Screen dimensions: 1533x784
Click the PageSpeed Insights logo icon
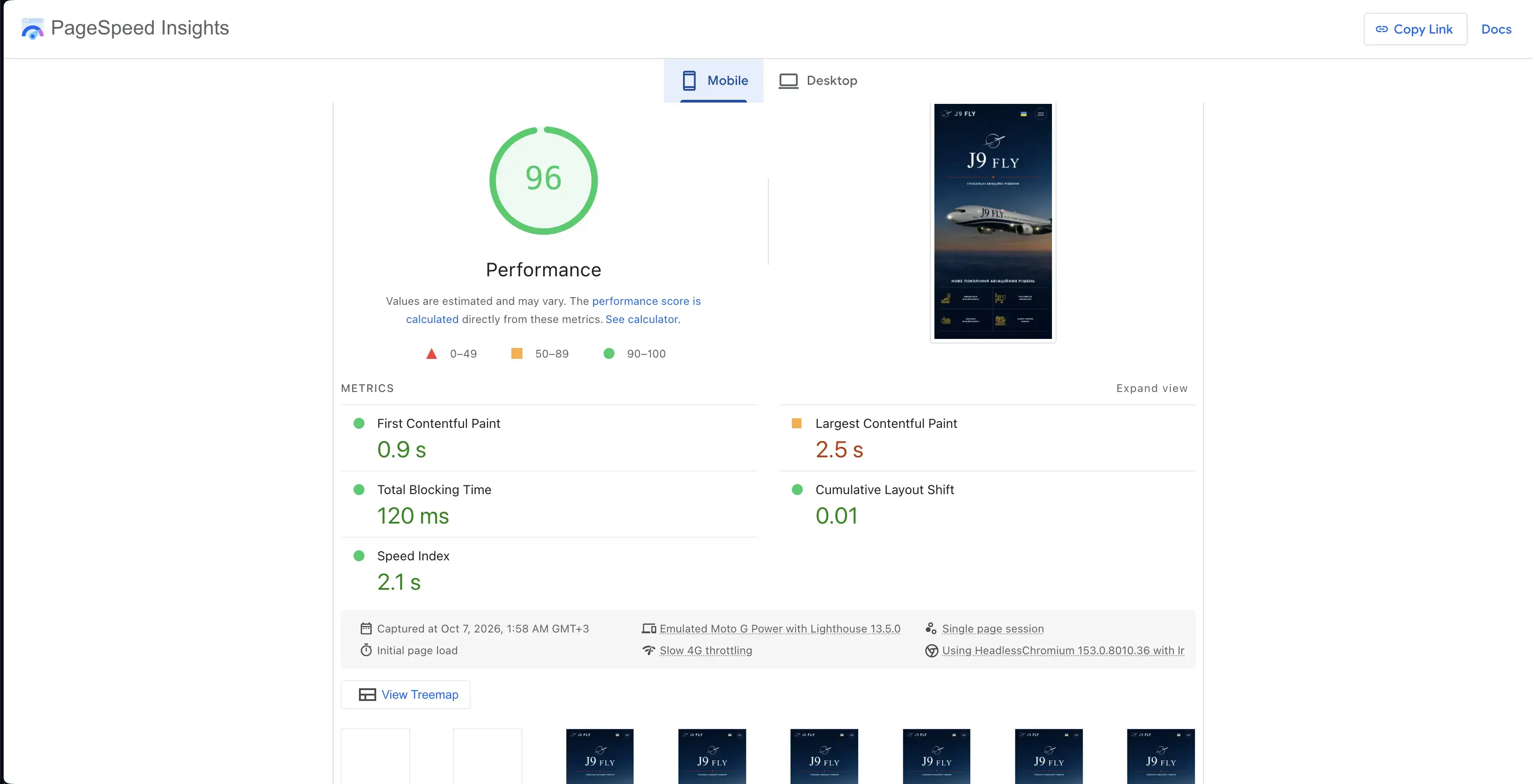32,29
